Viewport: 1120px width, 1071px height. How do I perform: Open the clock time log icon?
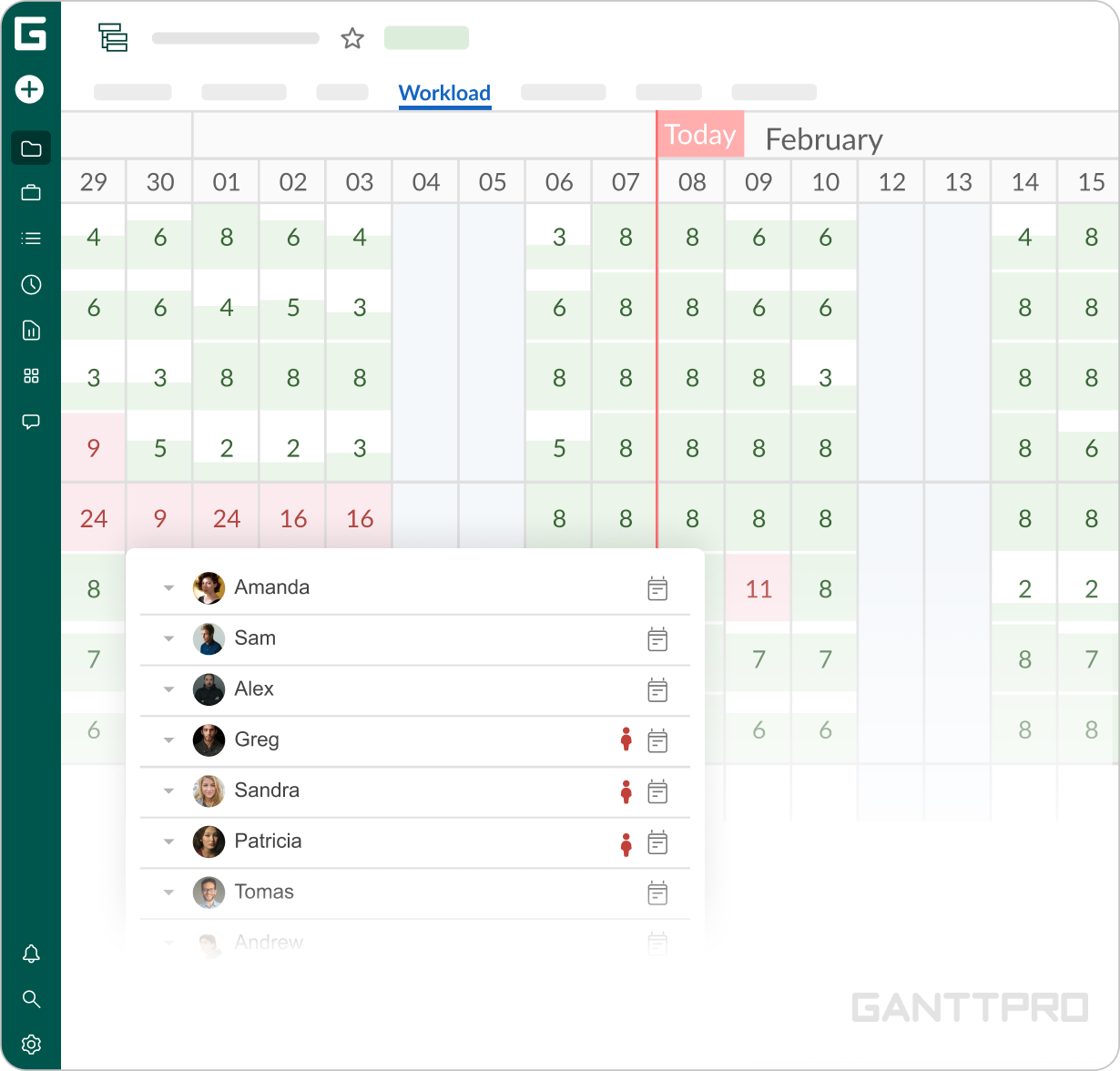click(31, 285)
